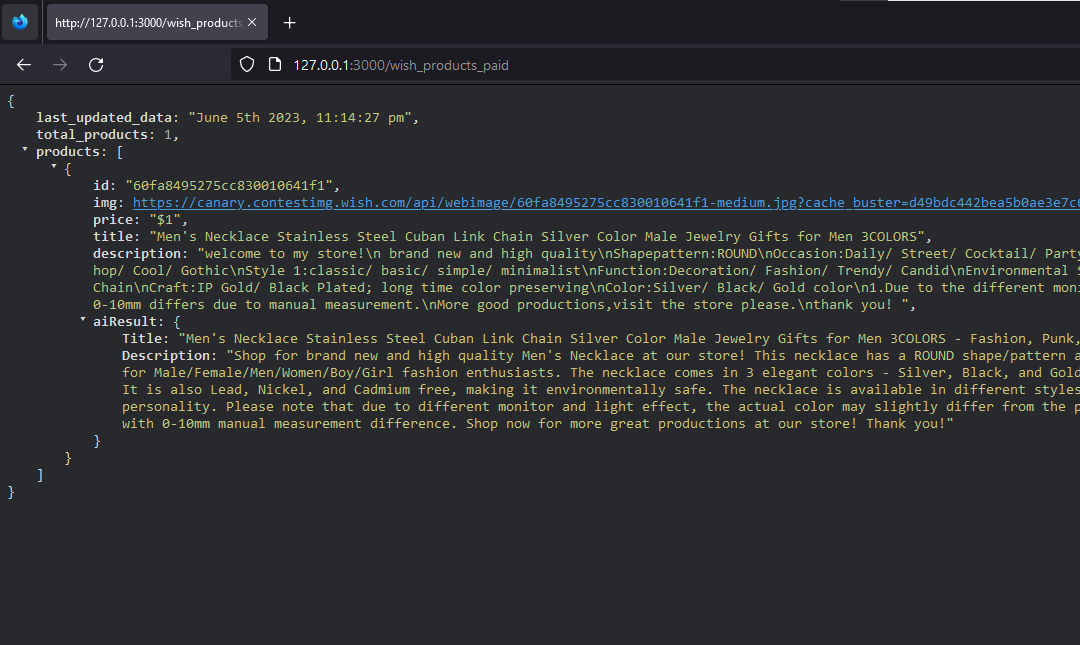This screenshot has width=1080, height=645.
Task: Open a new tab using the plus icon
Action: point(289,21)
